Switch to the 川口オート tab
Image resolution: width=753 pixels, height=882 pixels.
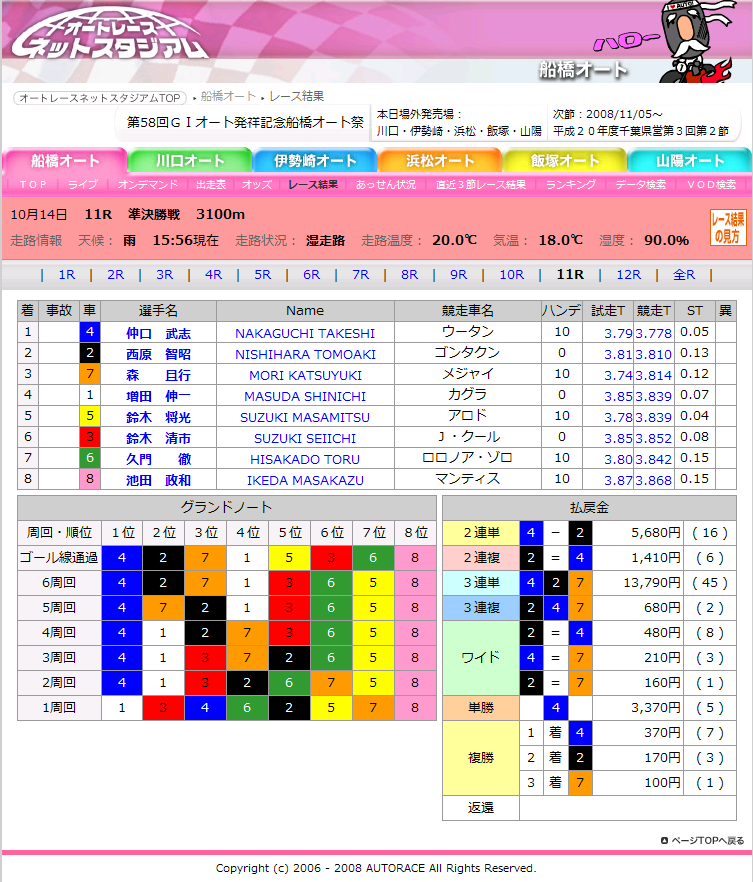(x=190, y=161)
